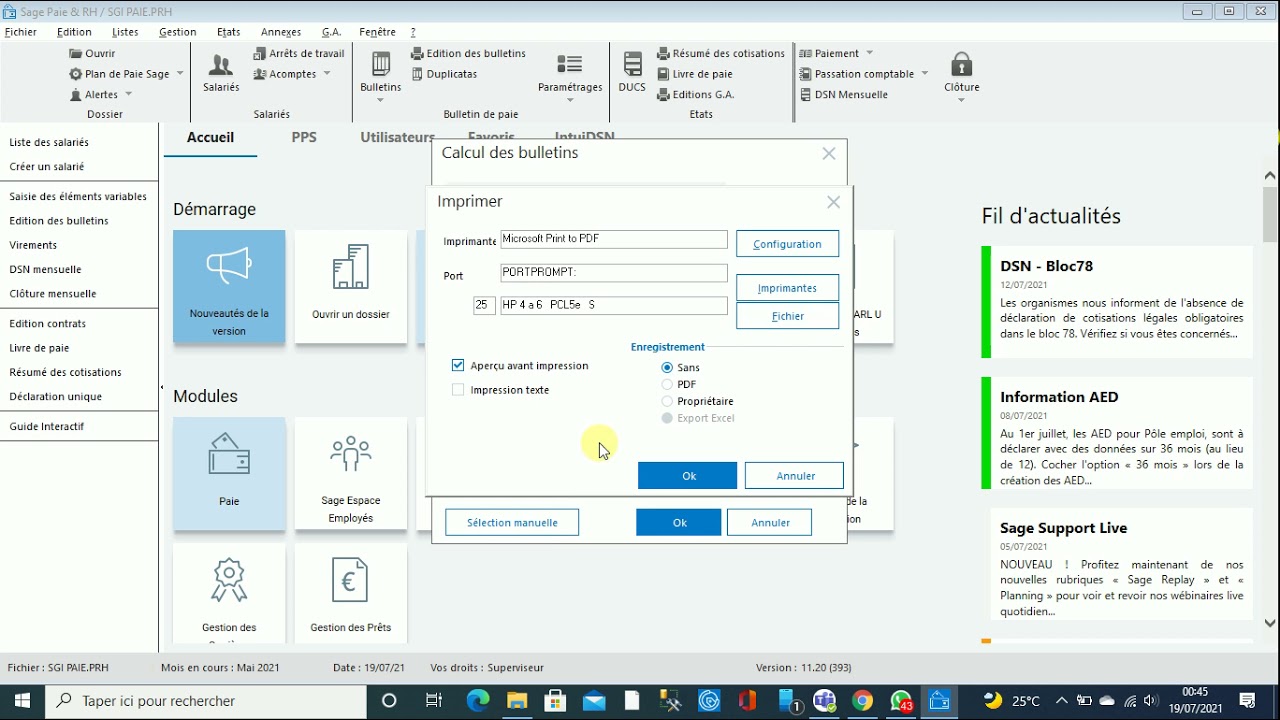This screenshot has height=720, width=1280.
Task: Click the Configuration button
Action: (x=787, y=244)
